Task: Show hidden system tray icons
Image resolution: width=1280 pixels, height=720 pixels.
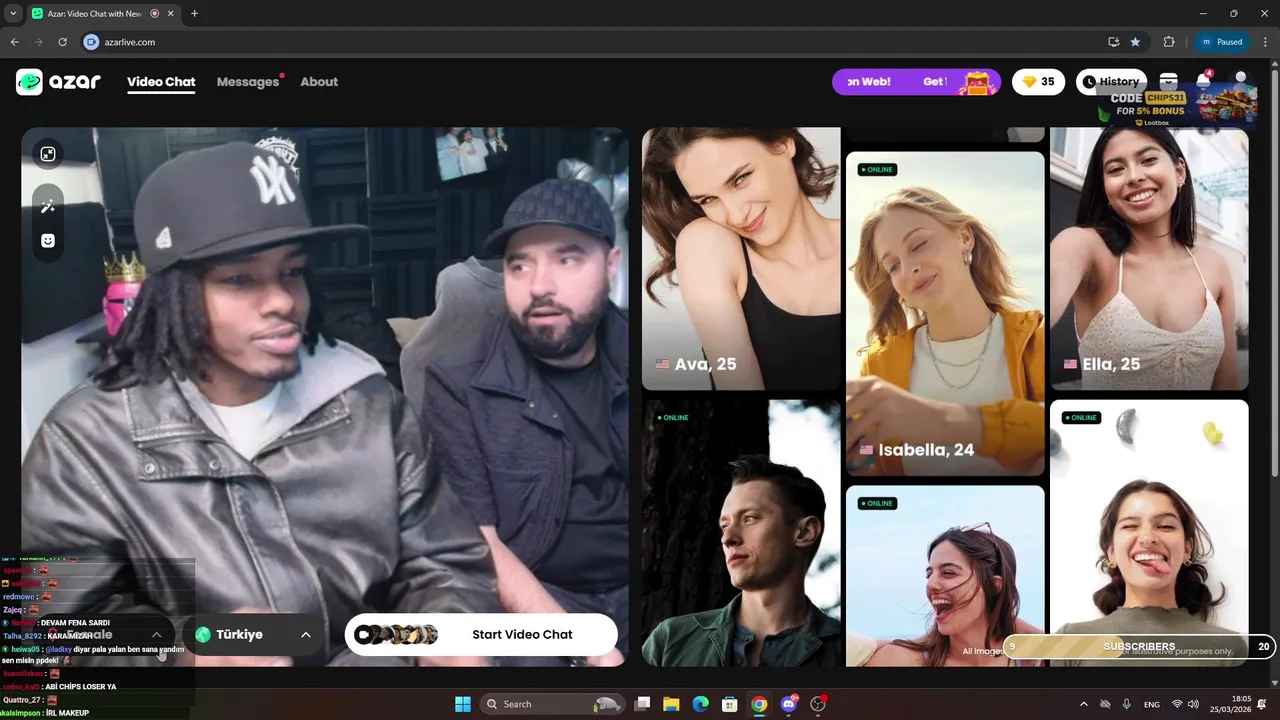Action: [x=1083, y=704]
